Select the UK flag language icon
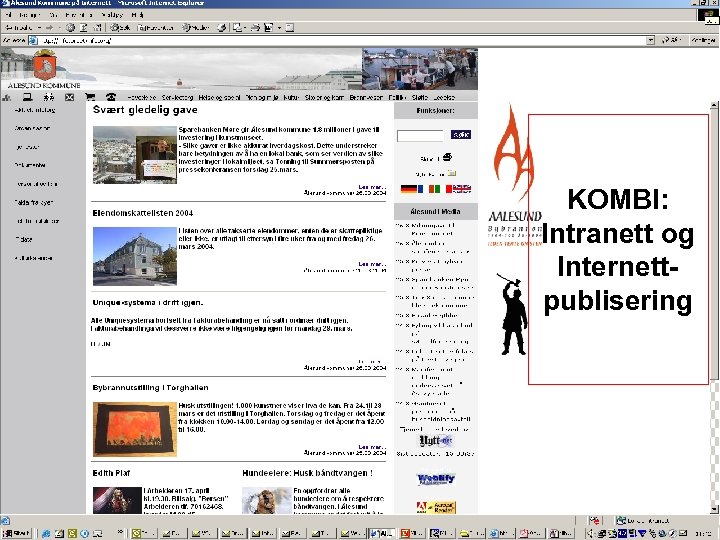Image resolution: width=720 pixels, height=540 pixels. pyautogui.click(x=462, y=189)
